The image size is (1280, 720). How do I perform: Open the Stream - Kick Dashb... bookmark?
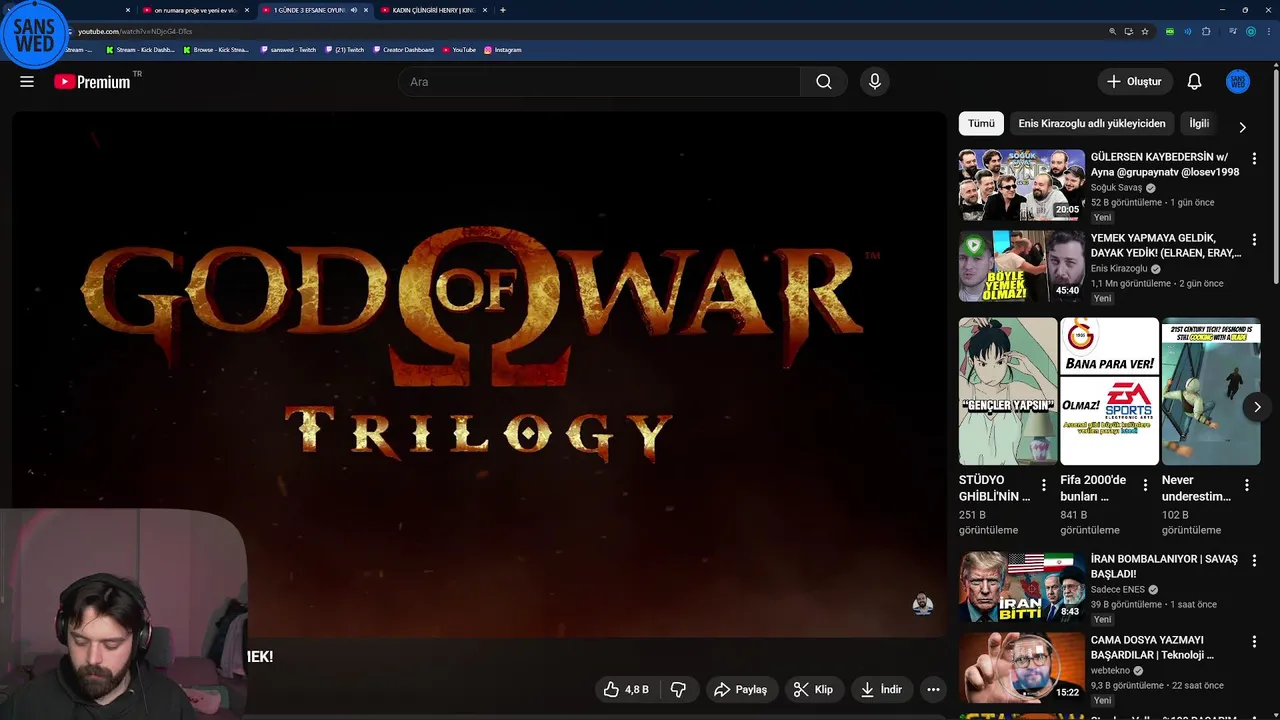(x=140, y=49)
